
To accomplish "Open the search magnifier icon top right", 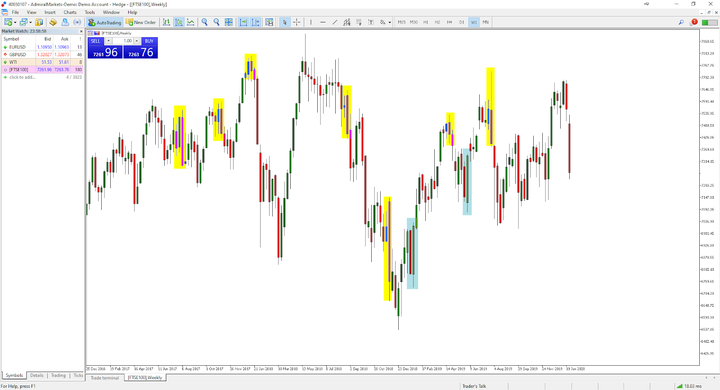I will coord(681,22).
